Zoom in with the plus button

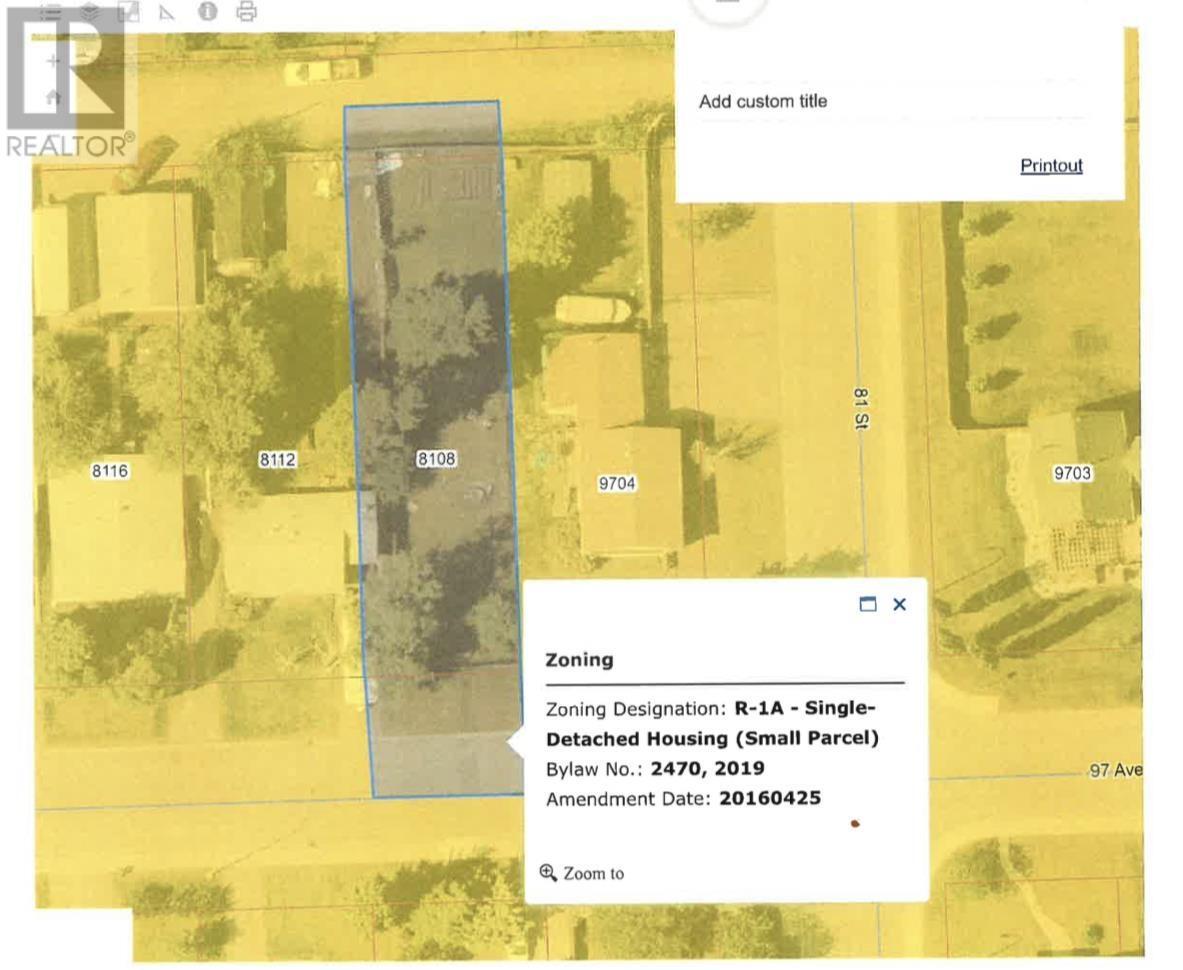pyautogui.click(x=53, y=61)
